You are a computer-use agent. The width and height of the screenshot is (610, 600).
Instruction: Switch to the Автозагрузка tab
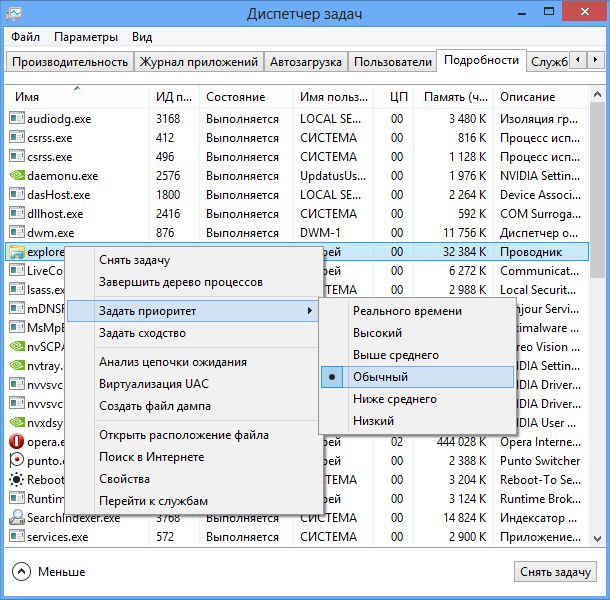tap(306, 62)
